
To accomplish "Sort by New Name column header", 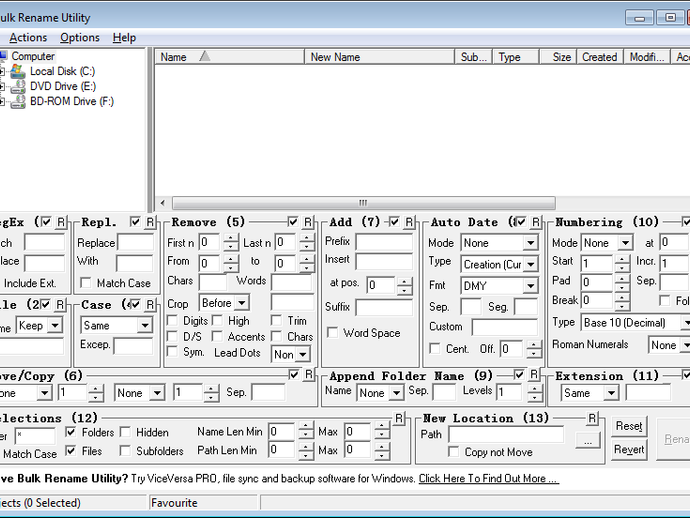I will pyautogui.click(x=380, y=57).
